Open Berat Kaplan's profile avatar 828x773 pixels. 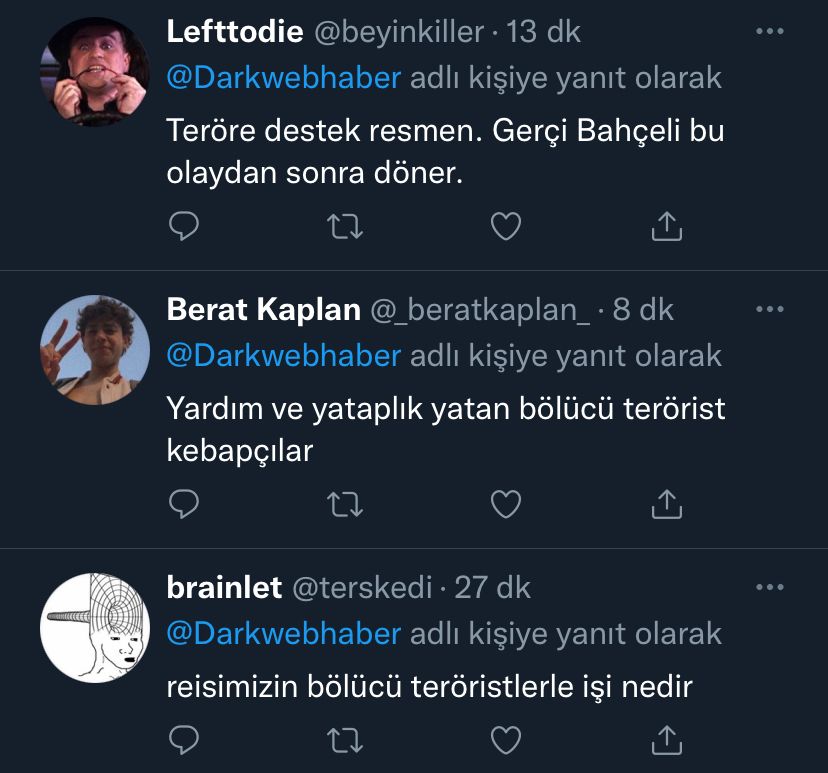click(x=95, y=349)
